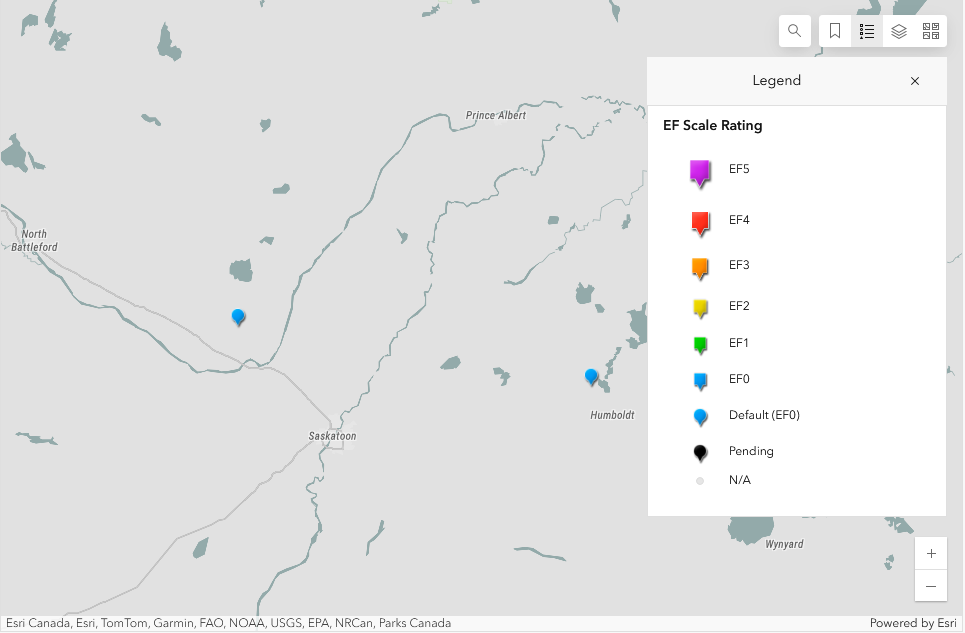Screen dimensions: 965x633
Task: Click the 'EF1' legend label
Action: pyautogui.click(x=739, y=343)
